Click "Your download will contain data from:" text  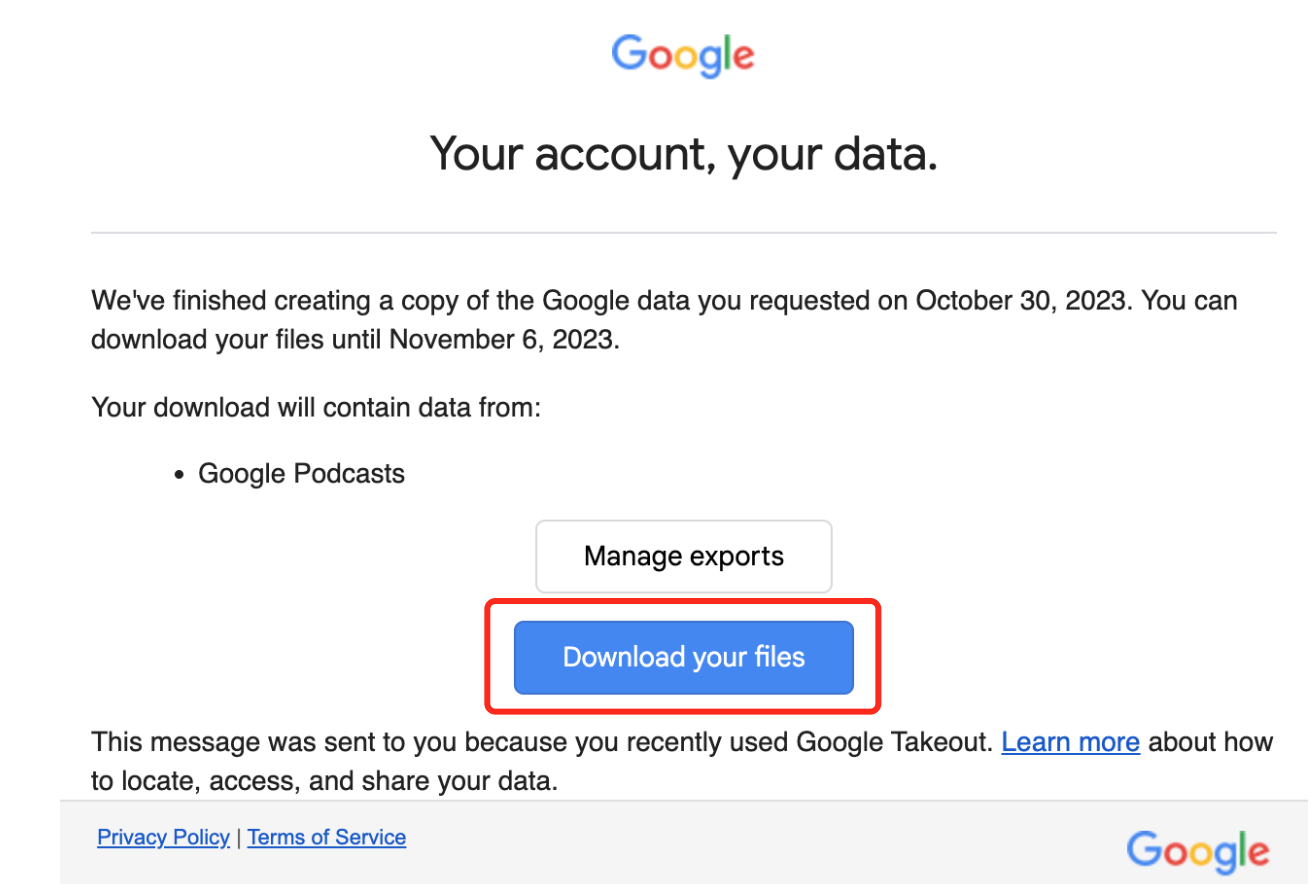coord(316,408)
